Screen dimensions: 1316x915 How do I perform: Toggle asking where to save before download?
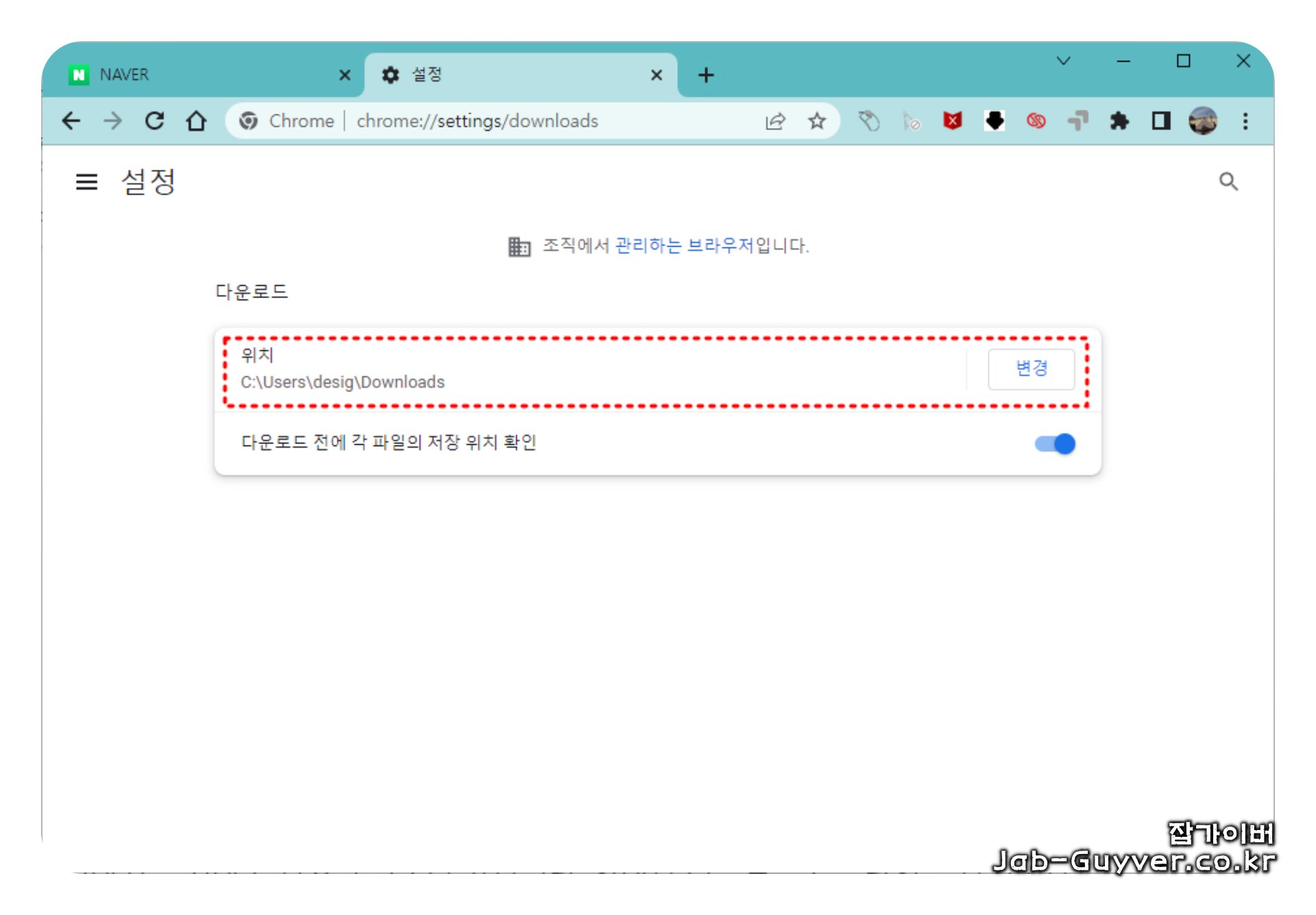pyautogui.click(x=1055, y=444)
